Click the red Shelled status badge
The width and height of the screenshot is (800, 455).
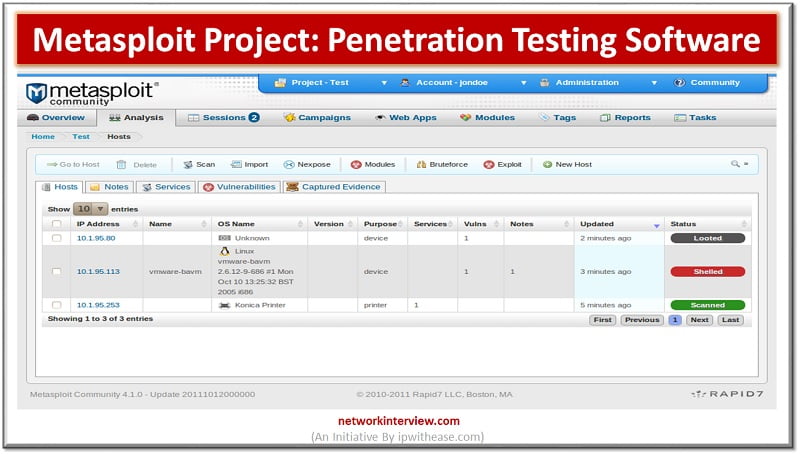coord(707,271)
